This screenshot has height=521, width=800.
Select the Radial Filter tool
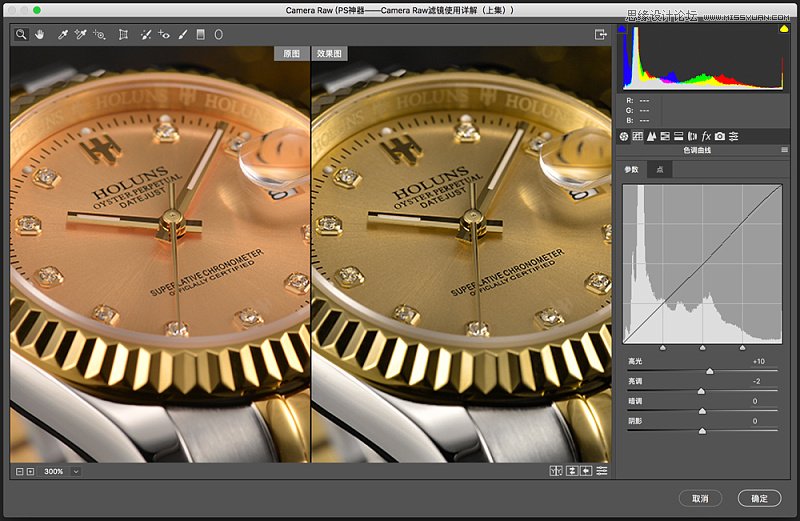[218, 34]
